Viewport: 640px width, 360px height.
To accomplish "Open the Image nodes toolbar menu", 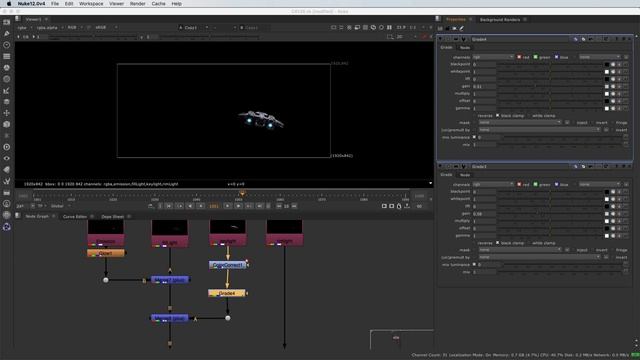I will click(7, 22).
